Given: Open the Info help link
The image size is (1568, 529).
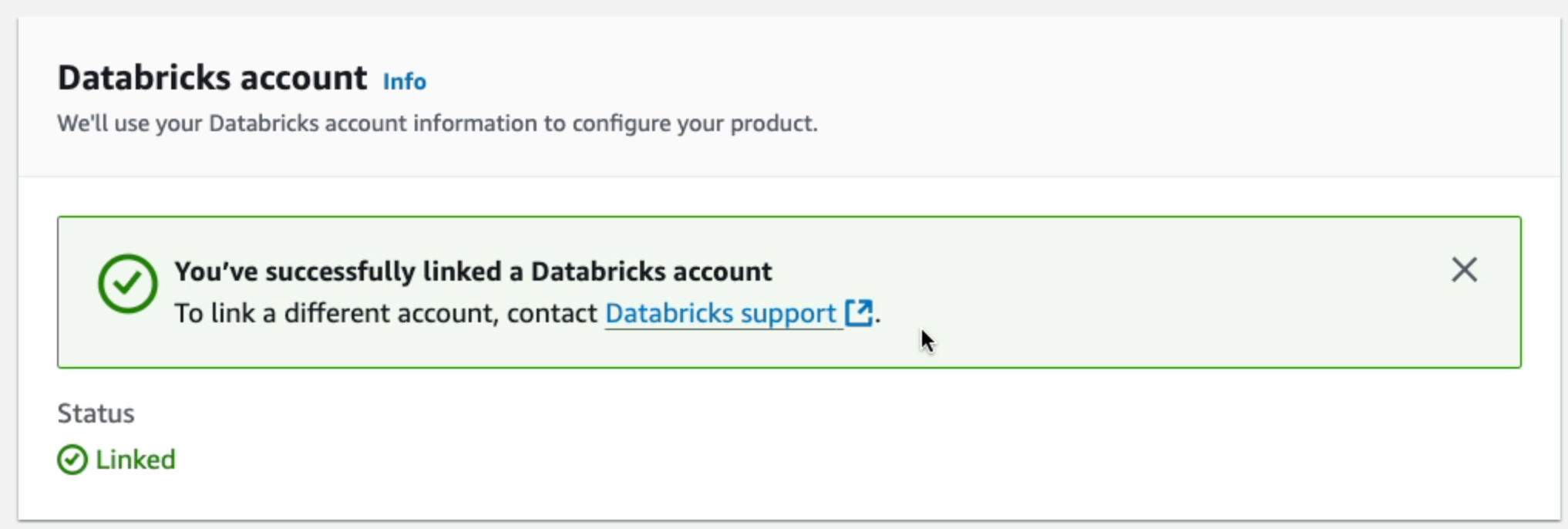Looking at the screenshot, I should [x=404, y=81].
